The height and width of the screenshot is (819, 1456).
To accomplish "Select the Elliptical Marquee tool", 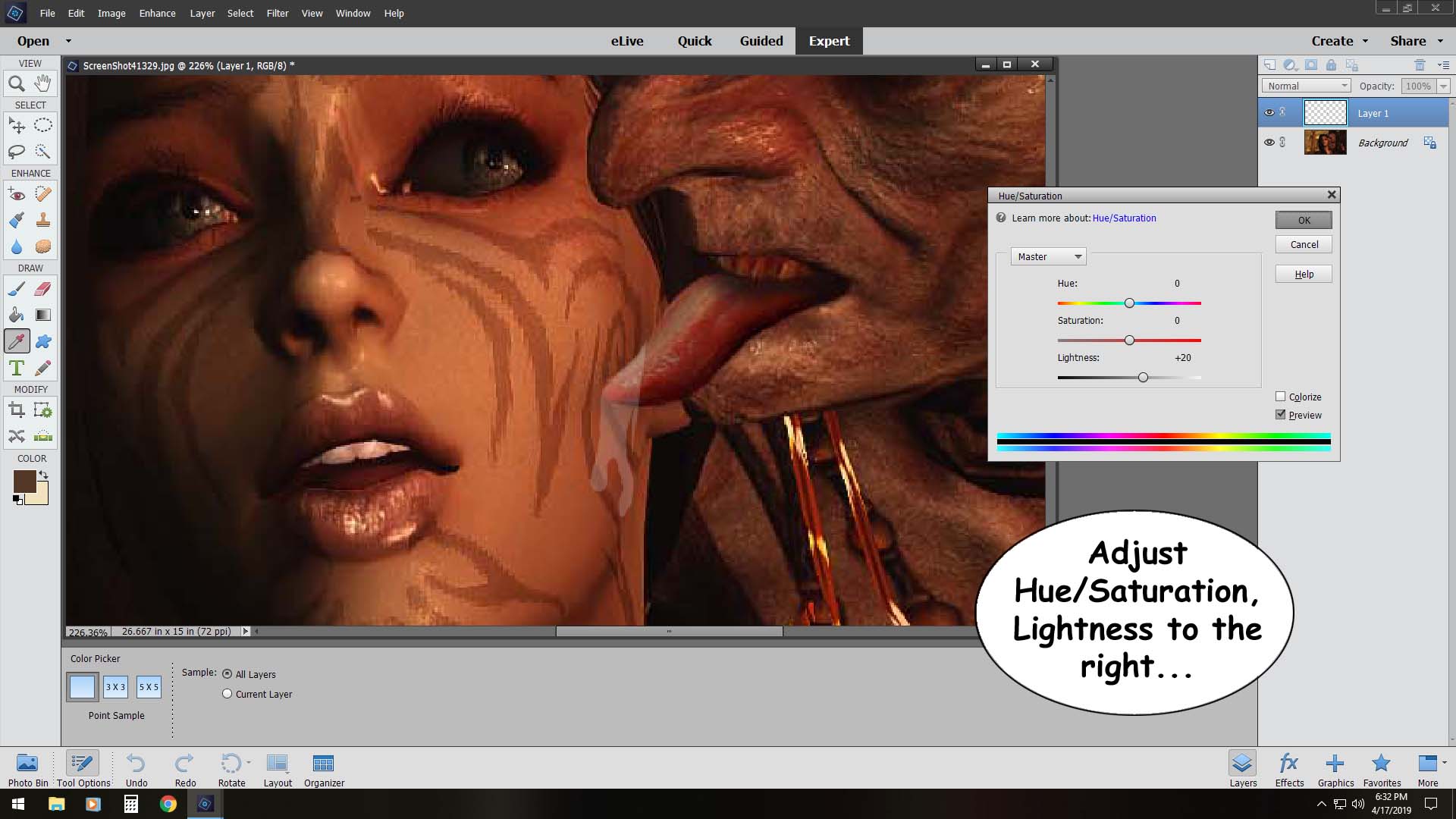I will pyautogui.click(x=43, y=126).
